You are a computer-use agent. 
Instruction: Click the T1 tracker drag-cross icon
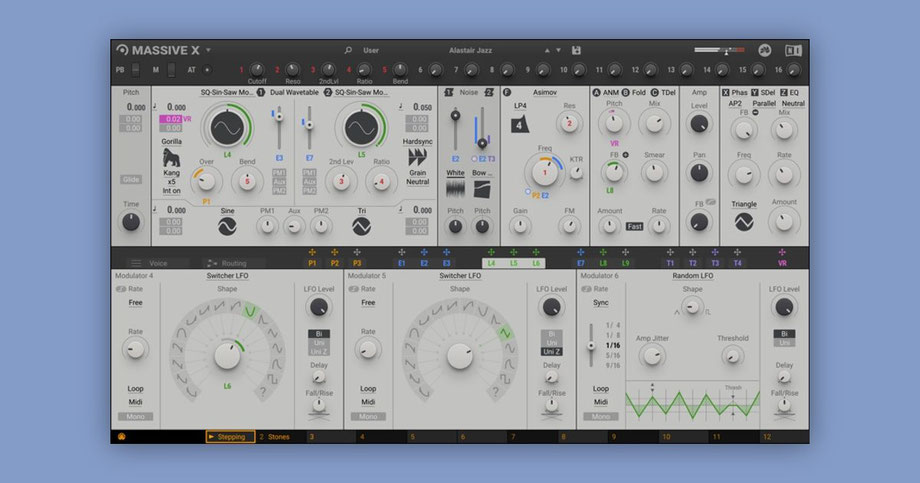[x=670, y=252]
